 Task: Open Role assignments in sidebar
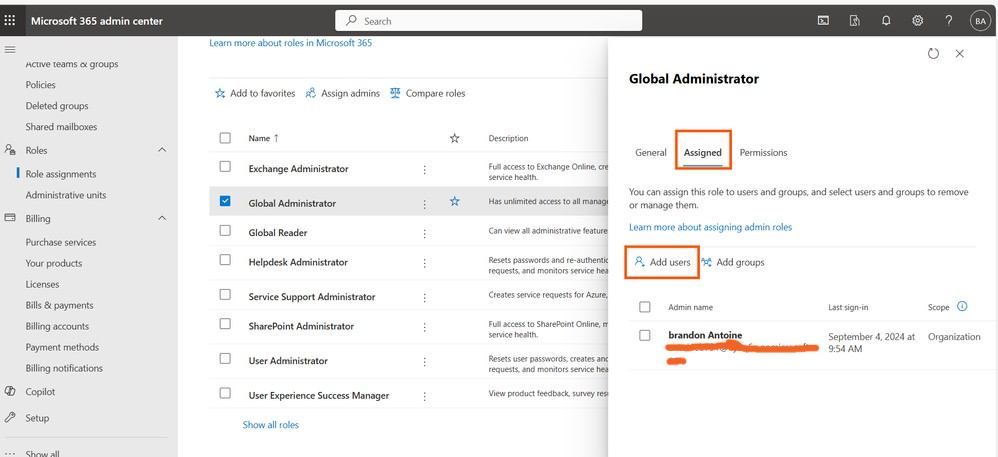tap(61, 174)
